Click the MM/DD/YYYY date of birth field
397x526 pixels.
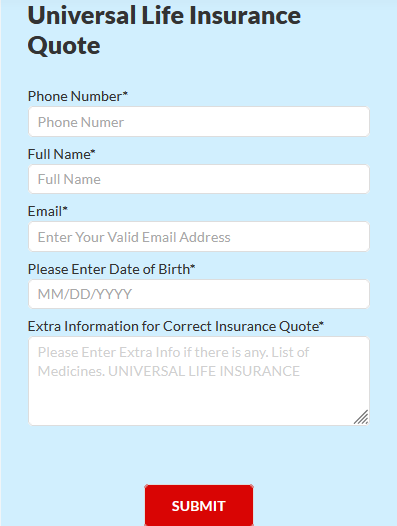tap(199, 294)
